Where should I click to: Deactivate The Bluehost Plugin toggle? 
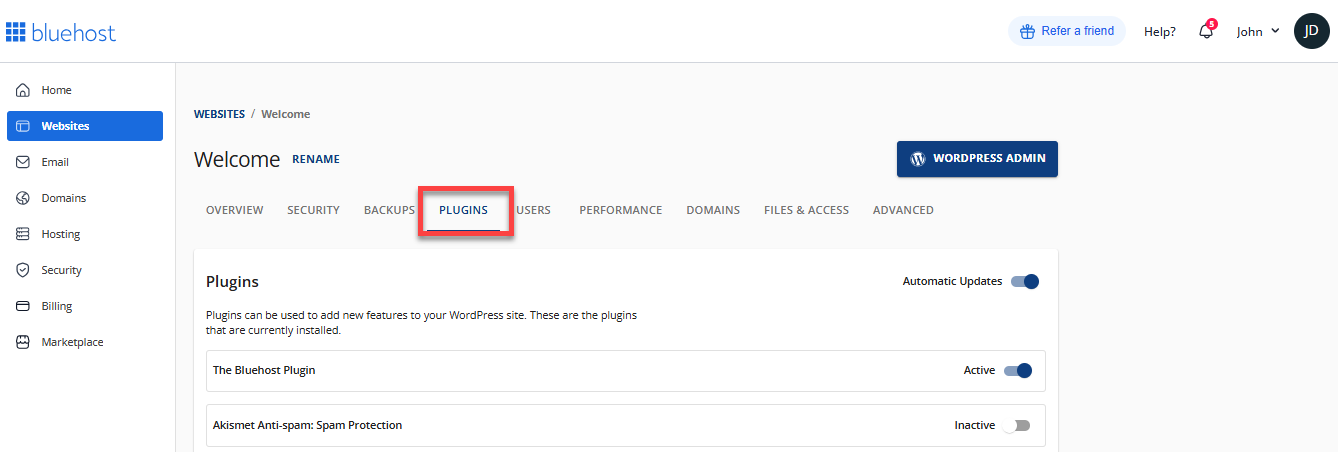coord(1017,371)
